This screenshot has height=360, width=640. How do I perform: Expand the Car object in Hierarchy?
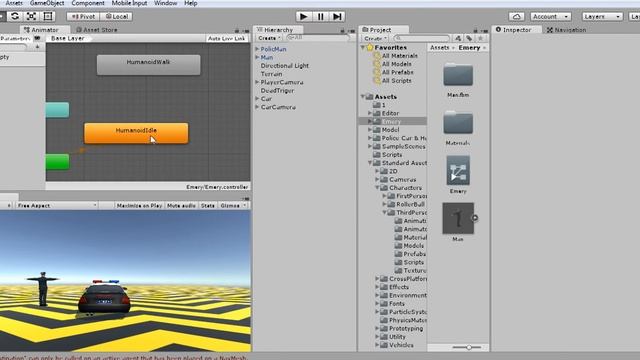[x=257, y=99]
